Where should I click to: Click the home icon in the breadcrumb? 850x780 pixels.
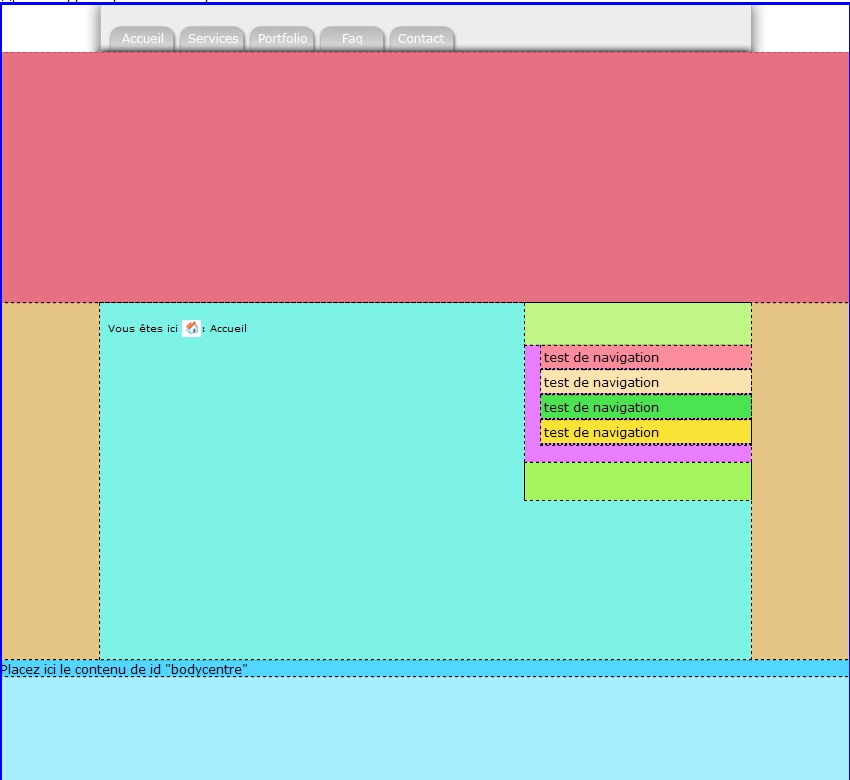192,328
